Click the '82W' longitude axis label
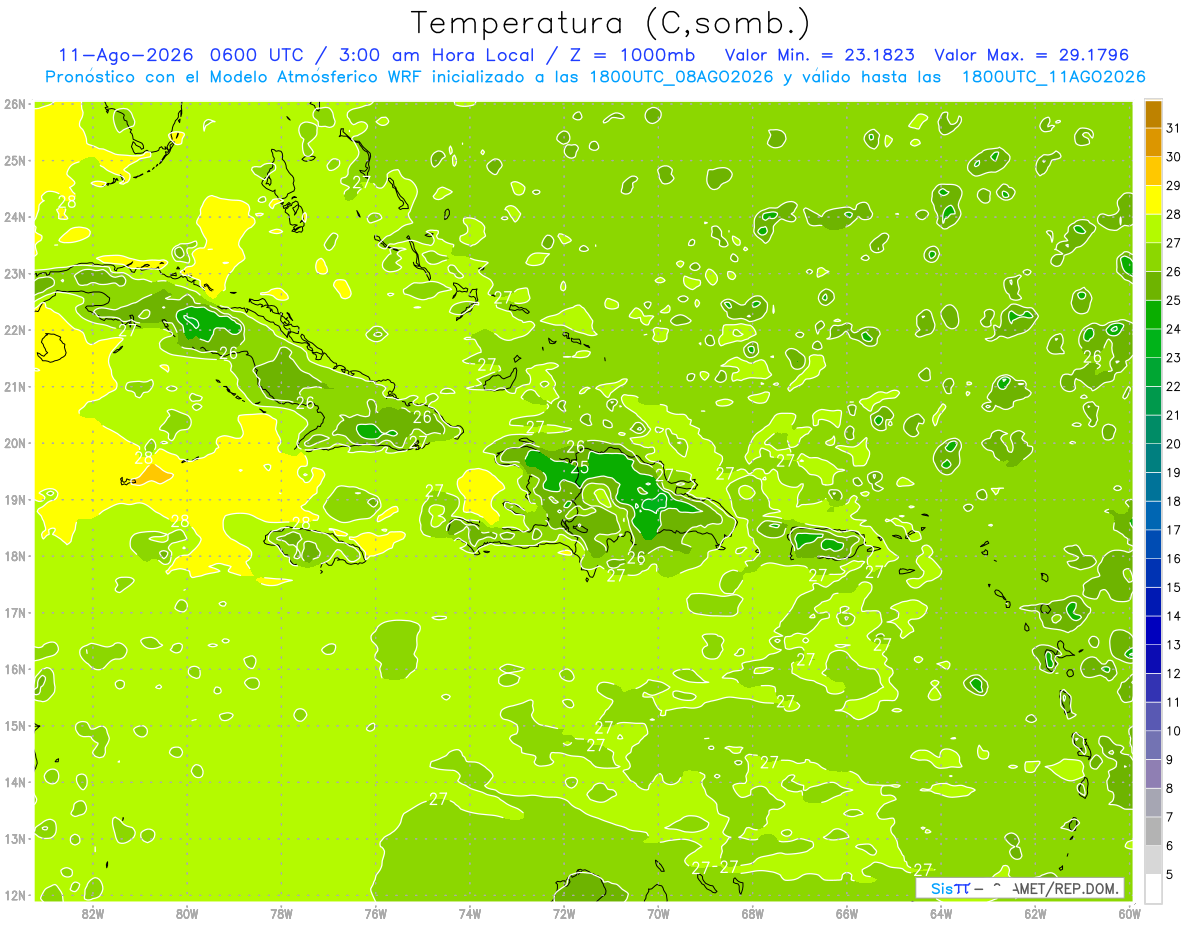Viewport: 1200px width, 927px height. point(92,913)
